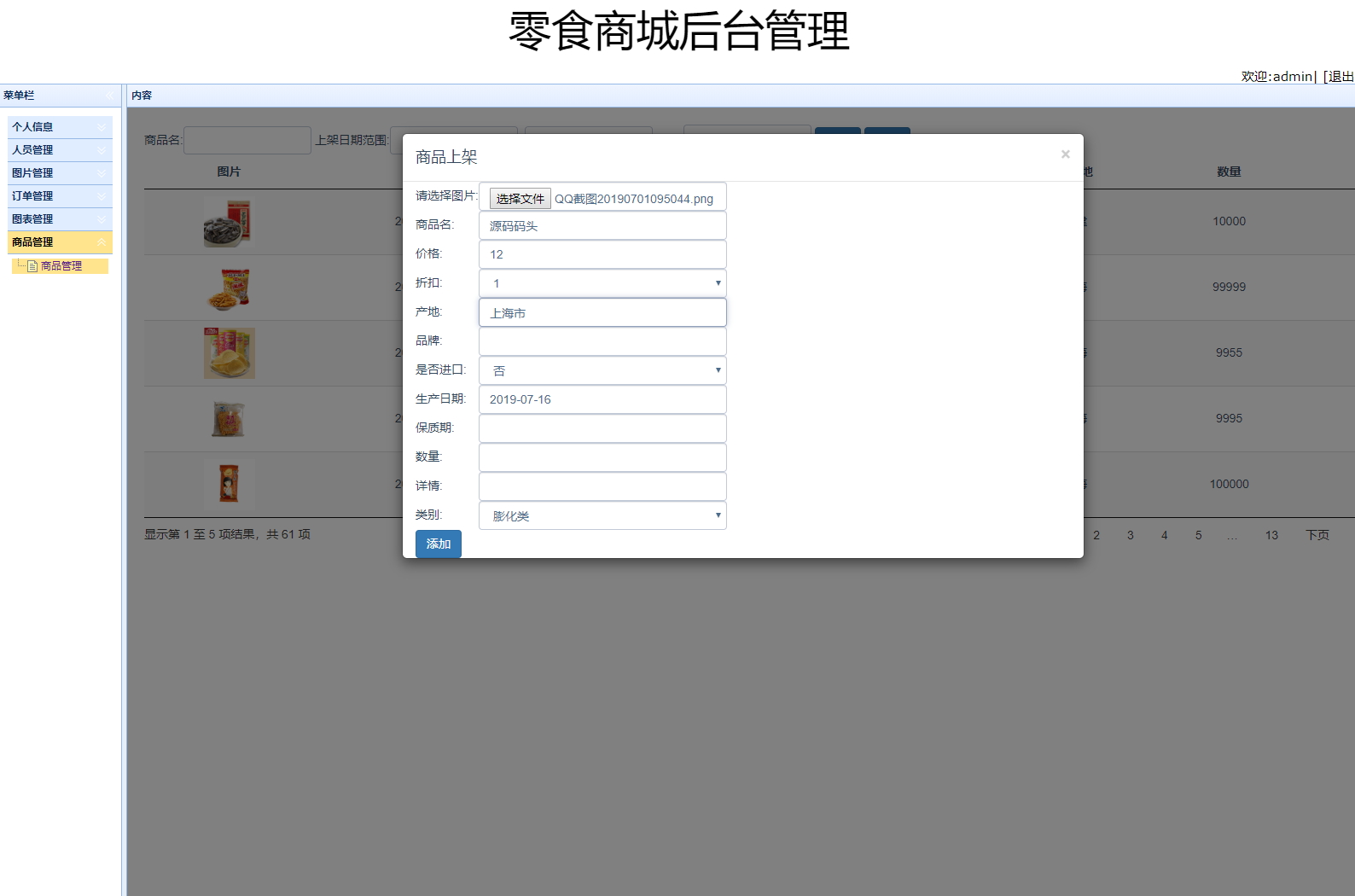Viewport: 1355px width, 896px height.
Task: Click the empty 保质期 input field
Action: click(x=602, y=428)
